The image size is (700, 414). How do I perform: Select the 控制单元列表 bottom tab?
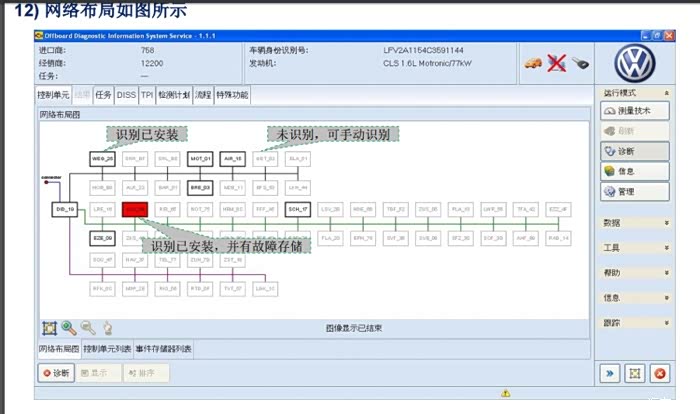click(x=107, y=349)
